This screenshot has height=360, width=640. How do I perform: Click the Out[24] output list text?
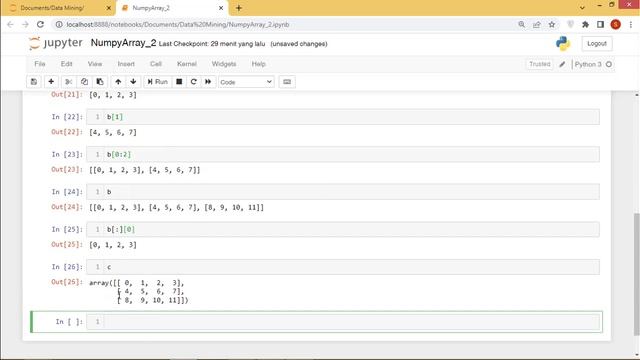click(x=176, y=207)
